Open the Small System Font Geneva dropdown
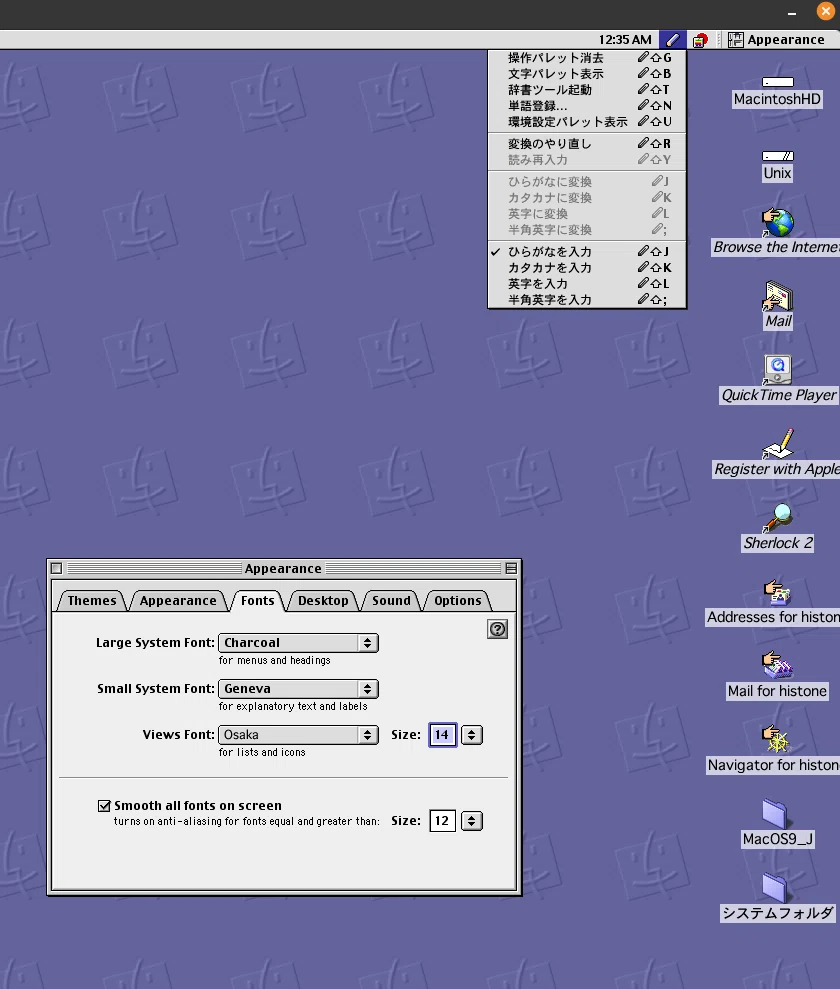Screen dimensions: 840x989 [298, 689]
